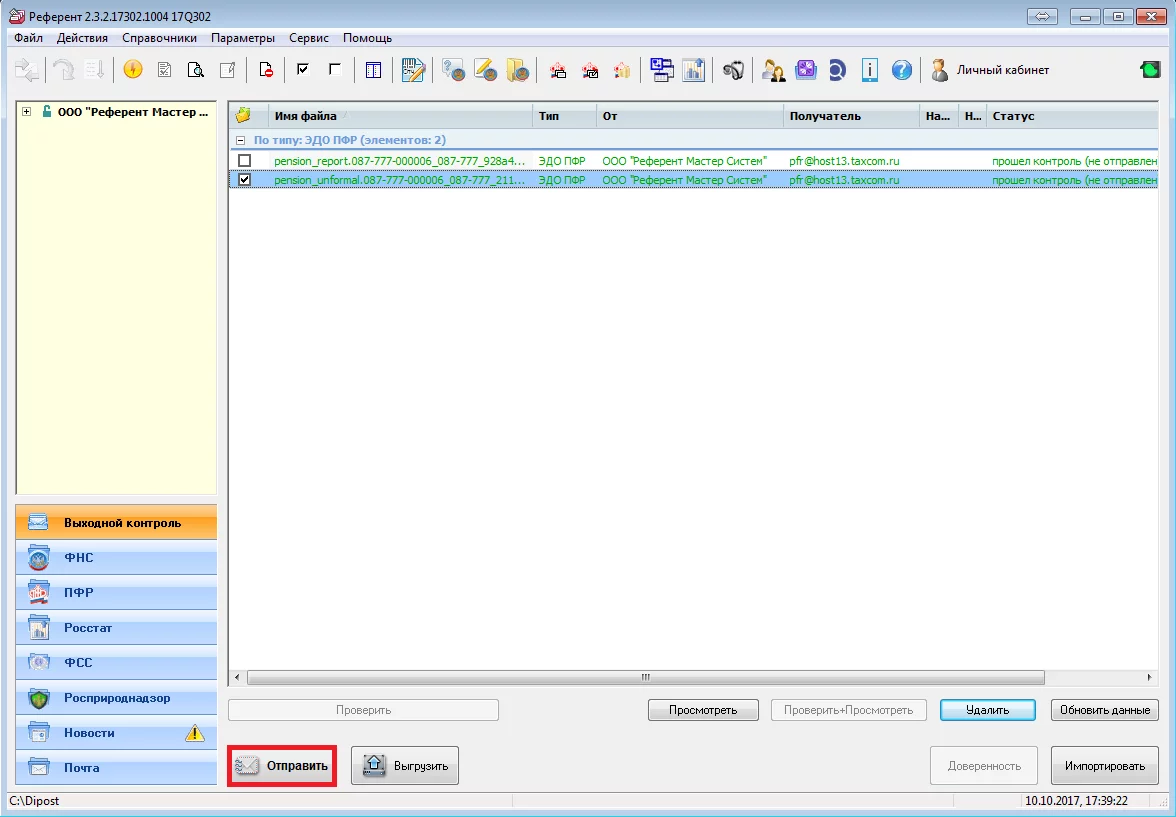Click the blue question mark help icon
The width and height of the screenshot is (1176, 817).
point(902,71)
